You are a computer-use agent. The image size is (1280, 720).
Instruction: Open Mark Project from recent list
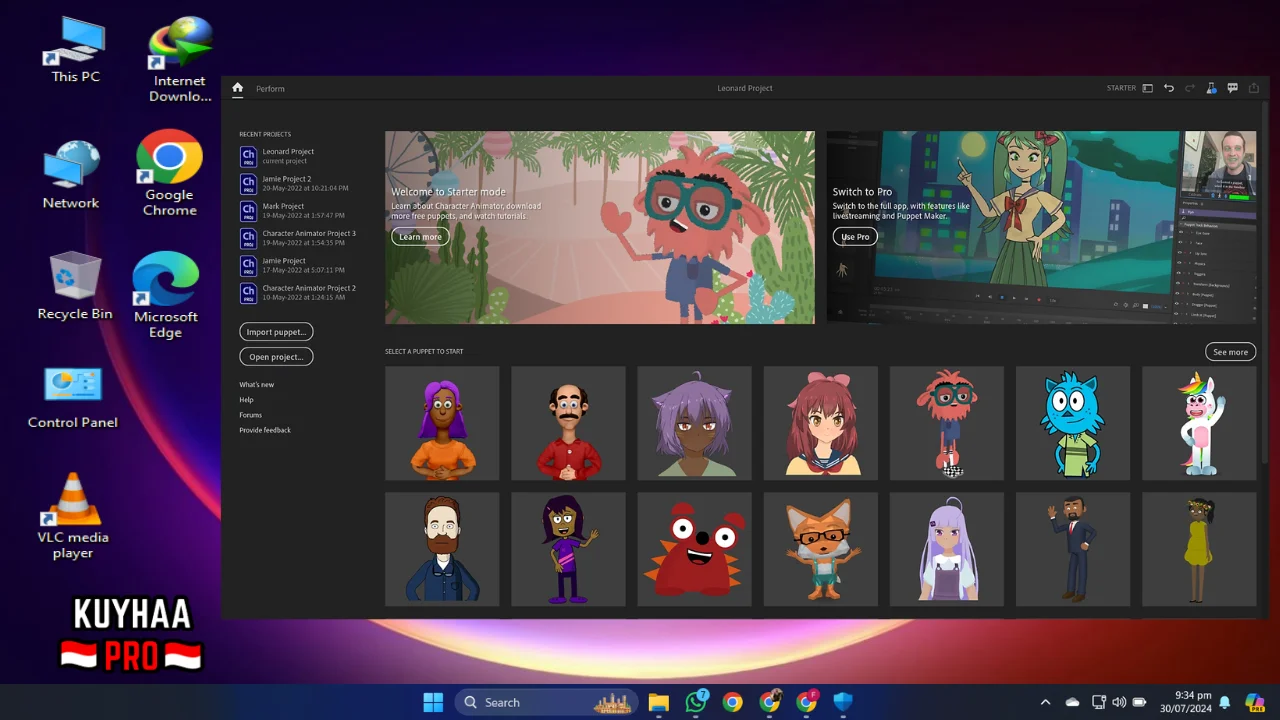coord(292,210)
